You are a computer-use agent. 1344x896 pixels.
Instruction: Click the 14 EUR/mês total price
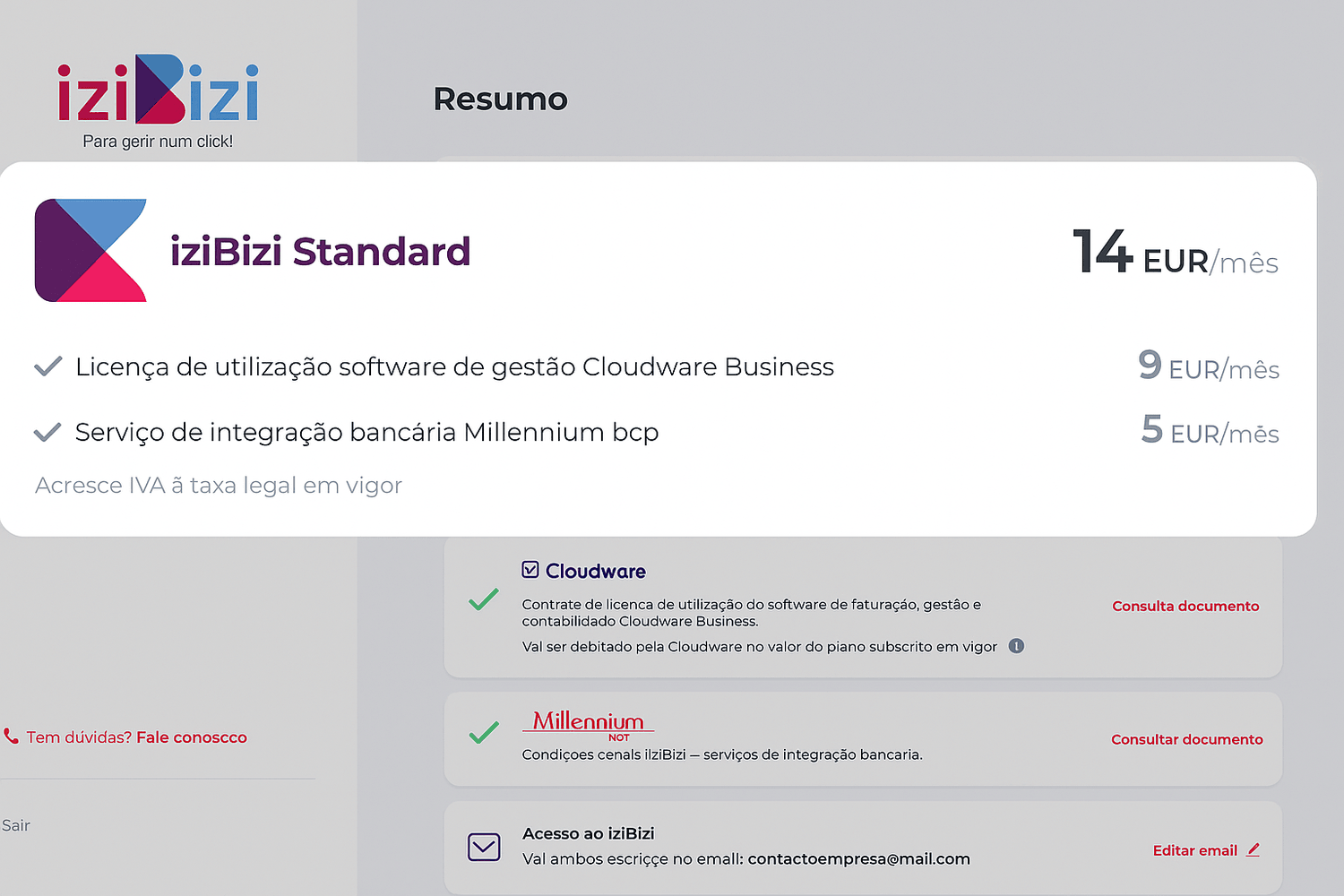coord(1175,253)
